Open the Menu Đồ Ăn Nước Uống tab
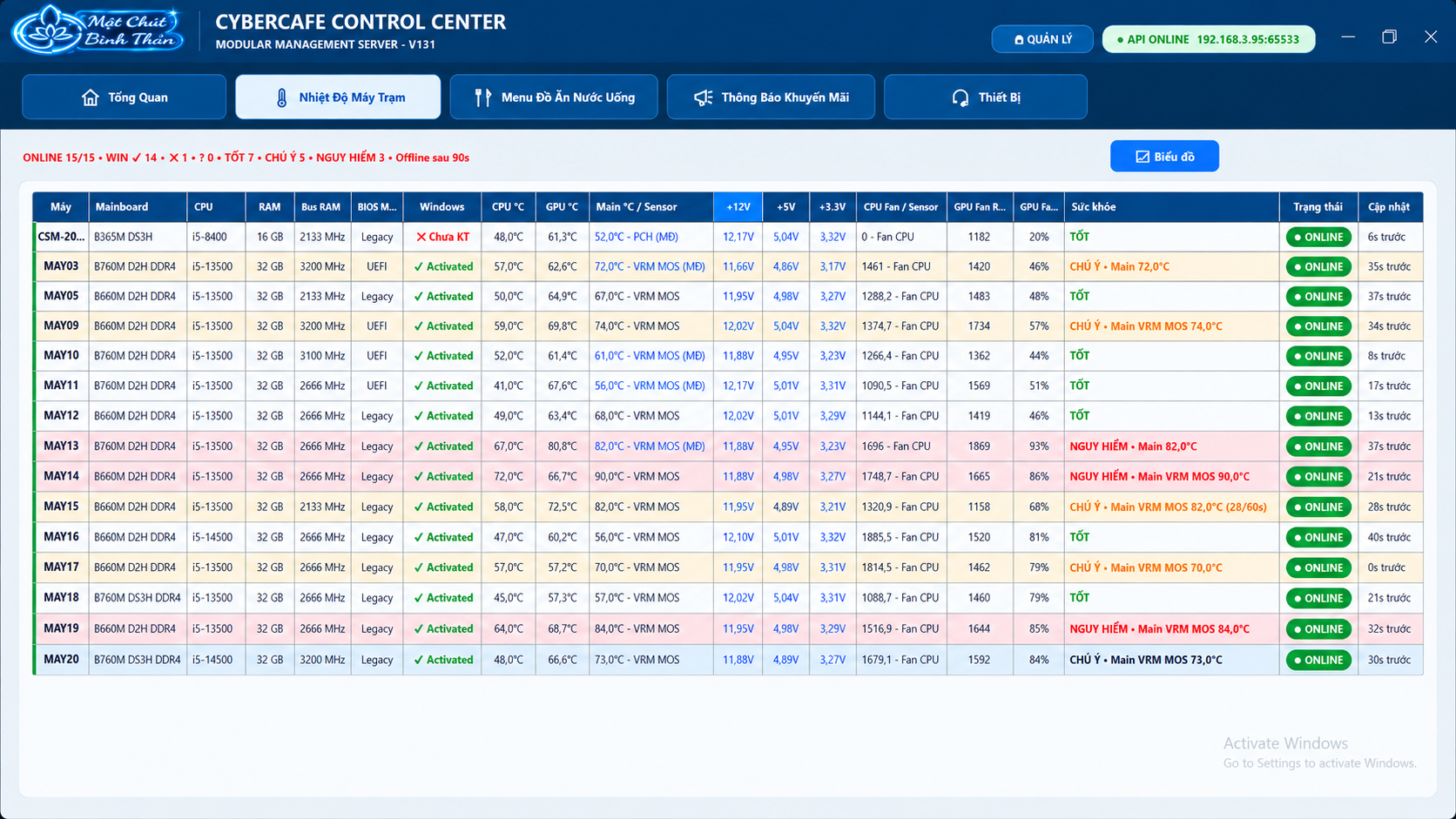Screen dimensions: 1456x819 554,97
